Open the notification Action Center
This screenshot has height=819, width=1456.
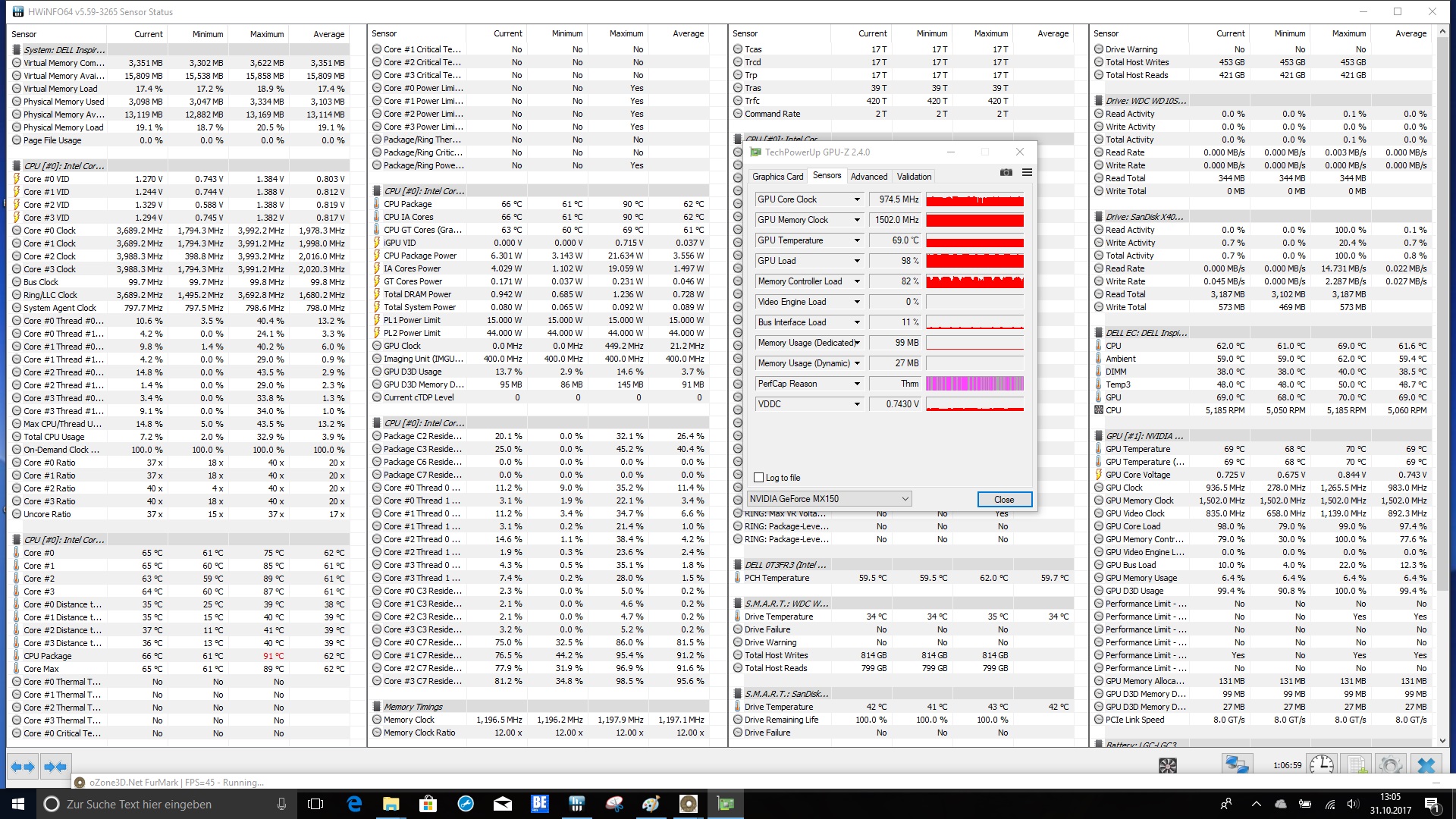point(1432,804)
